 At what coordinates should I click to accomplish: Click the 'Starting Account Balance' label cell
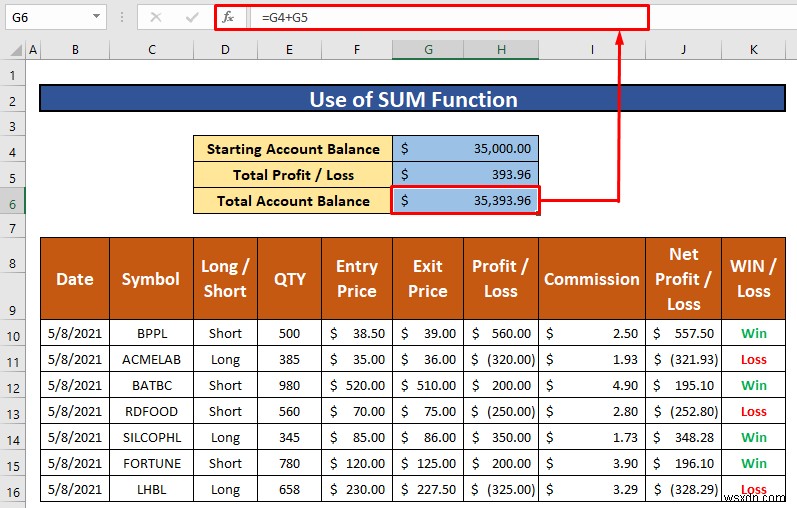[293, 149]
